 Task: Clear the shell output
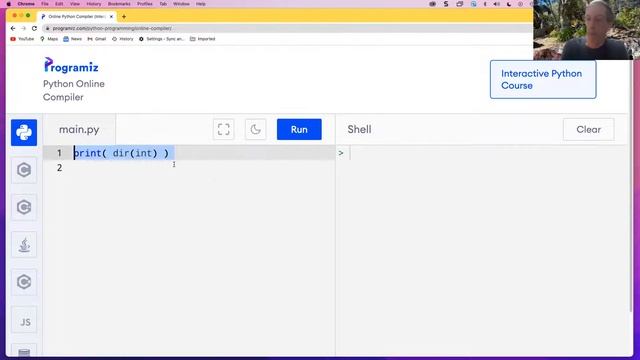(589, 129)
